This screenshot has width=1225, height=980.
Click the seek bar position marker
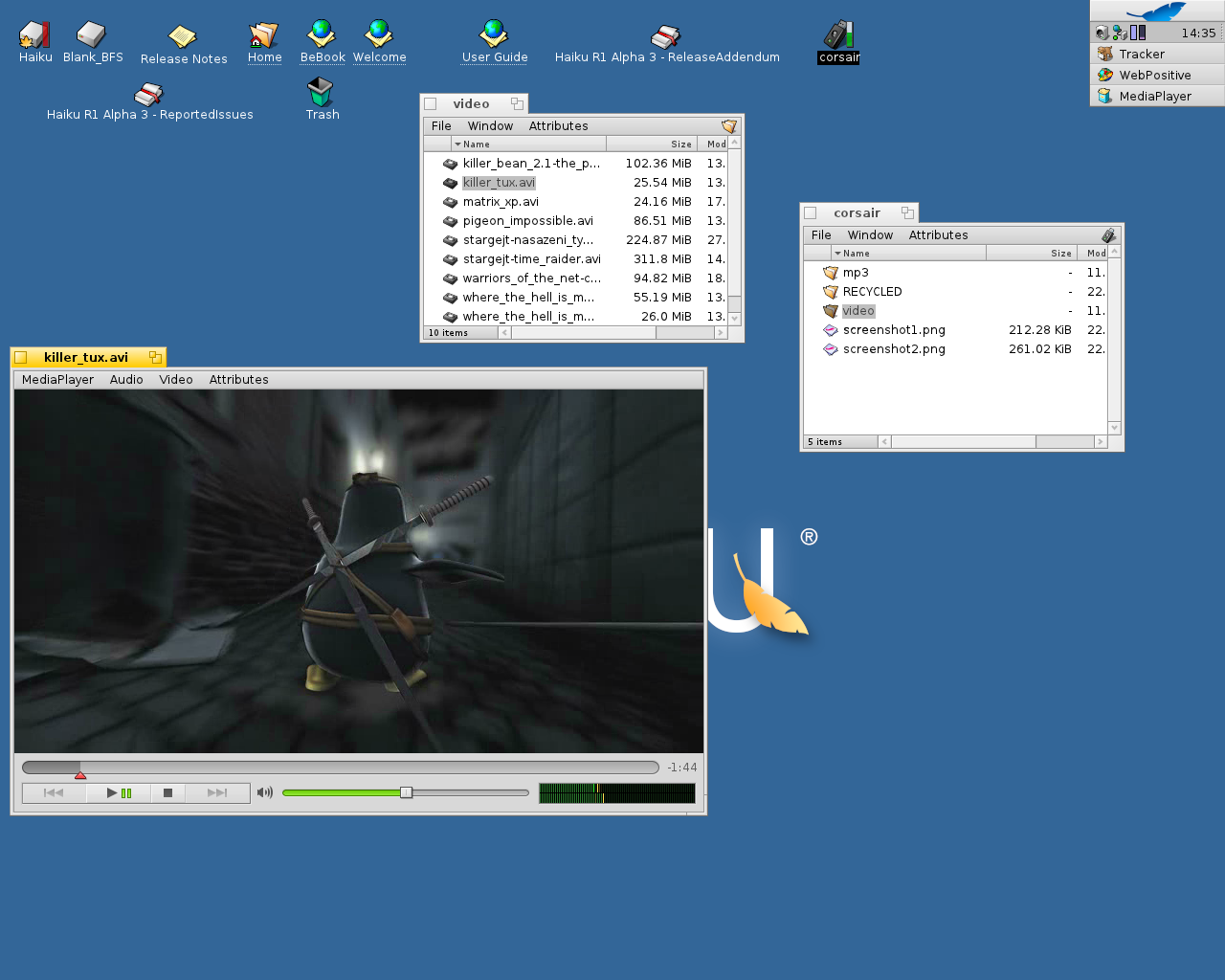click(80, 773)
